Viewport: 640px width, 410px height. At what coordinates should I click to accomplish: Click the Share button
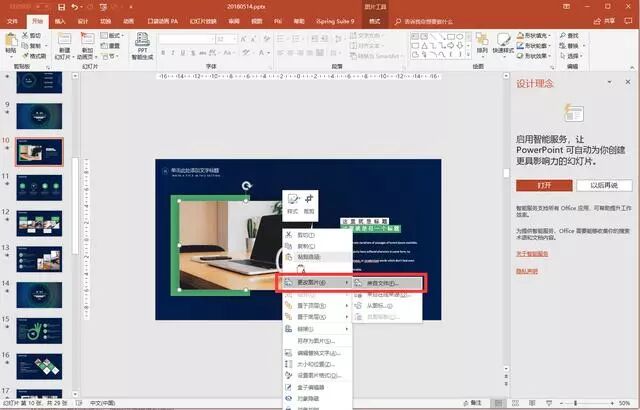coord(604,21)
